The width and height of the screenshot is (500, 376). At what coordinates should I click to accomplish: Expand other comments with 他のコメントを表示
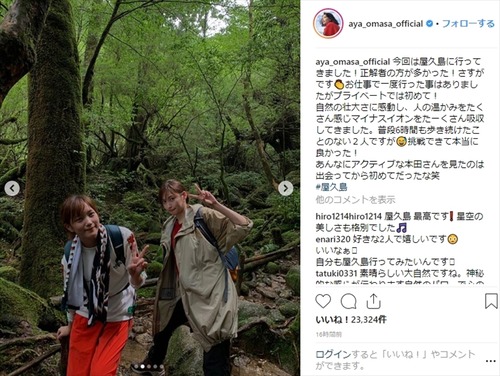tap(355, 200)
